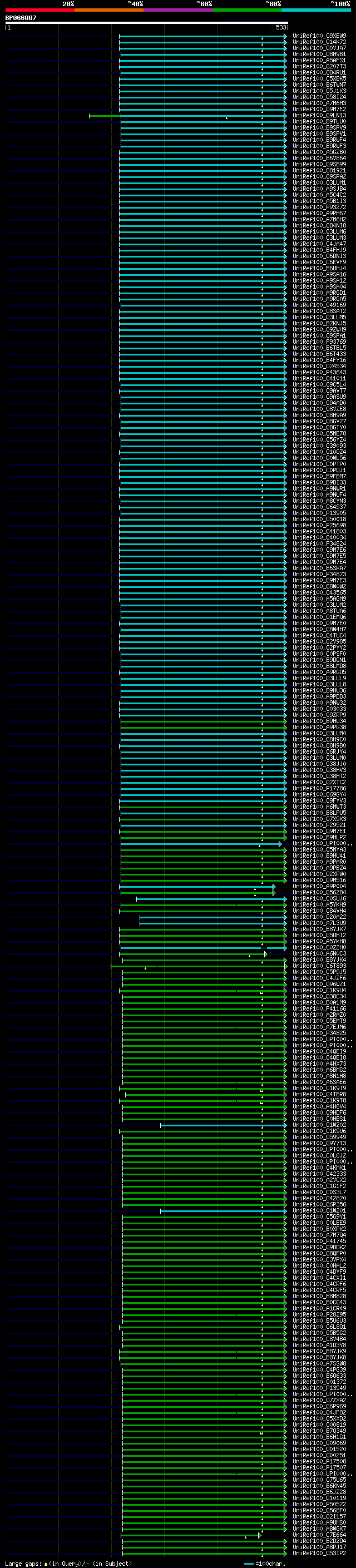Select the UniRef100_A9P004 label
Screen dimensions: 356x1568
[x=319, y=887]
